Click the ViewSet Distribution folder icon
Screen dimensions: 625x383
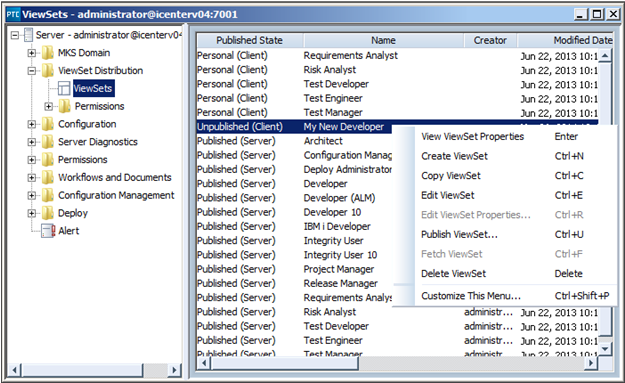(48, 71)
